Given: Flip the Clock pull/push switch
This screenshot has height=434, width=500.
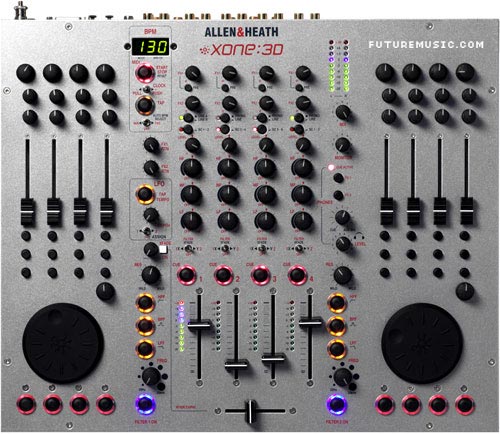Looking at the screenshot, I should pos(146,89).
